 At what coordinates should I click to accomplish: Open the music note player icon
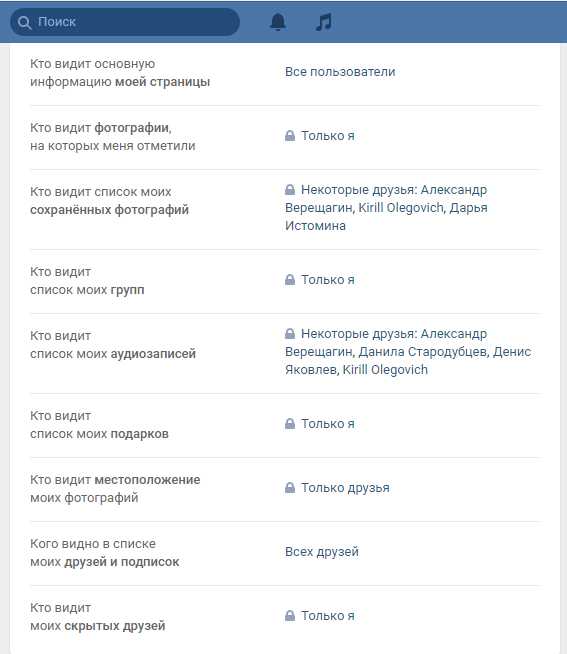[324, 22]
